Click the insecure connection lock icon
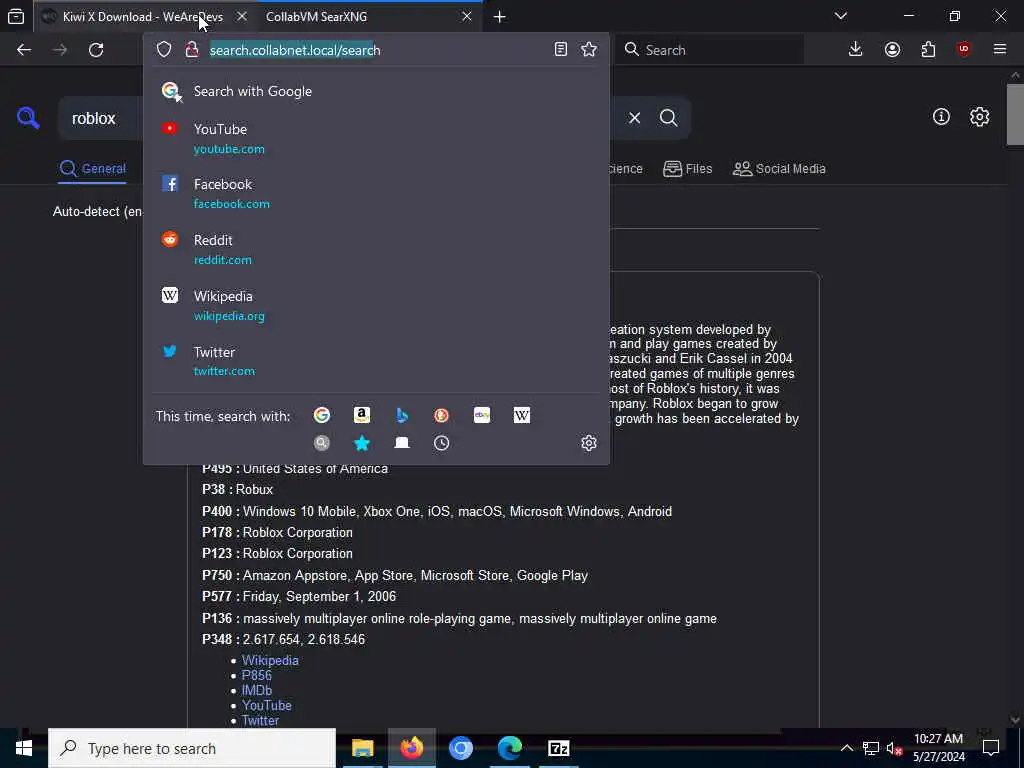Image resolution: width=1024 pixels, height=768 pixels. pyautogui.click(x=191, y=50)
